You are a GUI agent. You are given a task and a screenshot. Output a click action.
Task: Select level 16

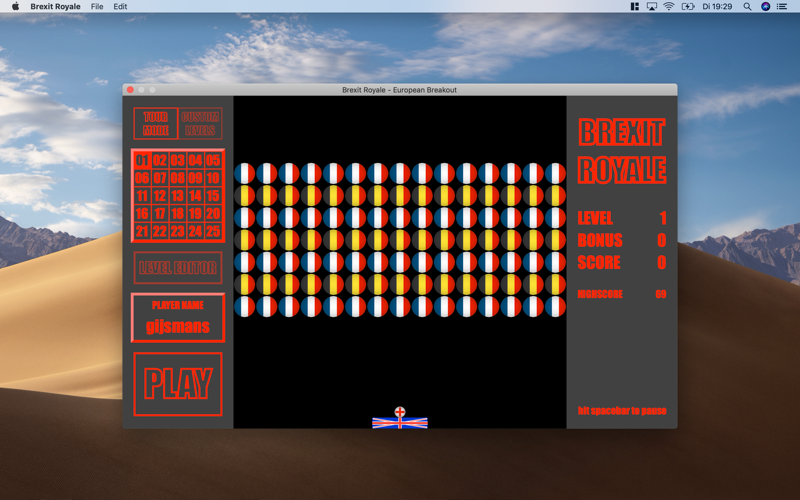pos(142,213)
